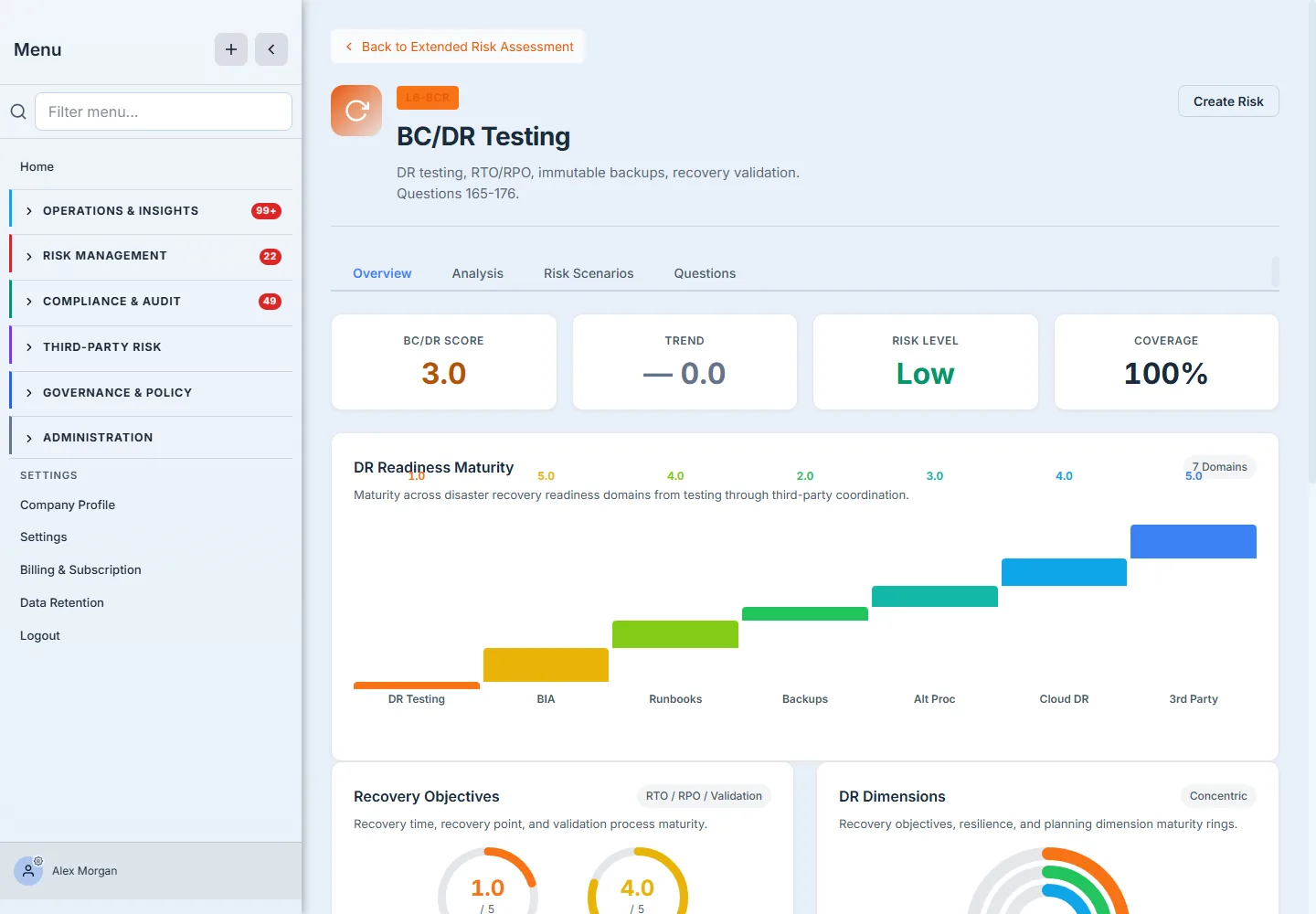Viewport: 1316px width, 914px height.
Task: Click the page vertical scrollbar
Action: pyautogui.click(x=1311, y=242)
